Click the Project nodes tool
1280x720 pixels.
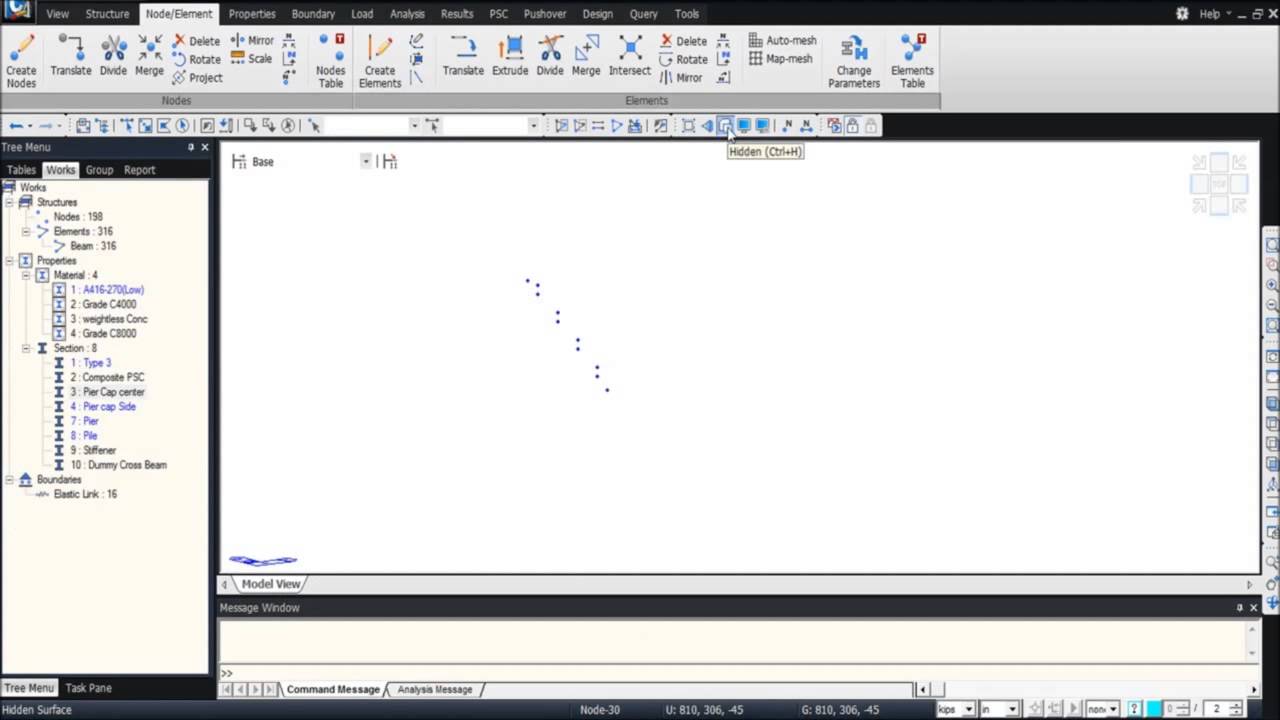pos(197,77)
